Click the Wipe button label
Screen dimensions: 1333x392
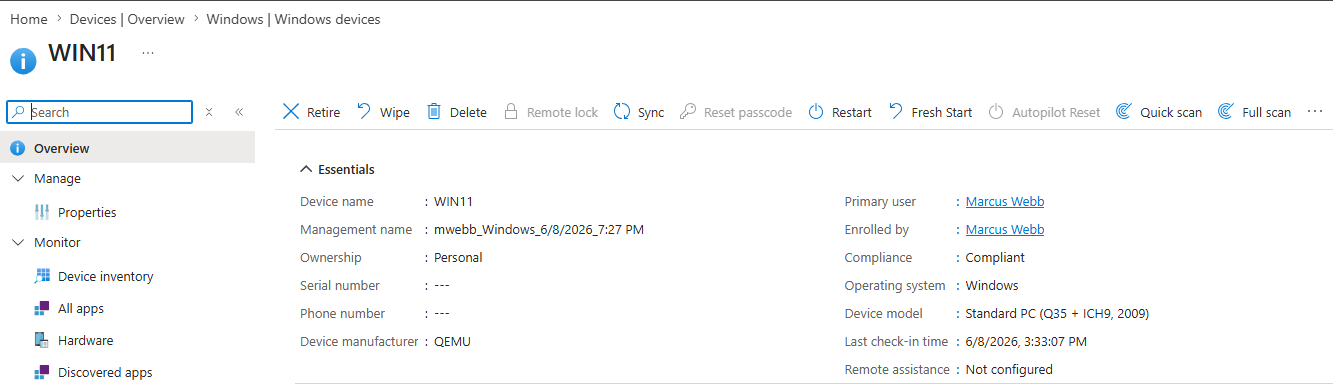pyautogui.click(x=395, y=113)
